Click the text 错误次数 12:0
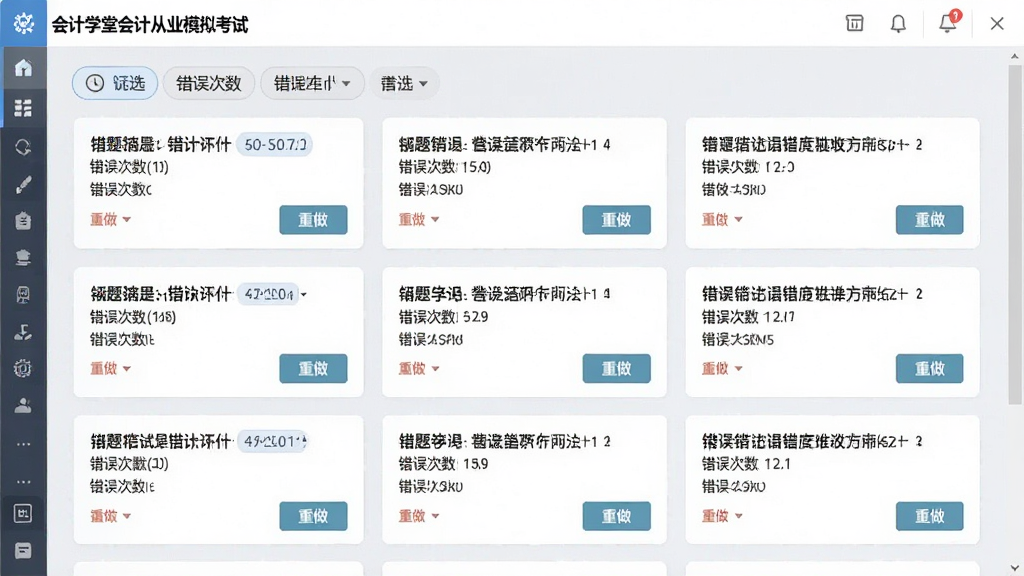Image resolution: width=1024 pixels, height=576 pixels. (748, 167)
